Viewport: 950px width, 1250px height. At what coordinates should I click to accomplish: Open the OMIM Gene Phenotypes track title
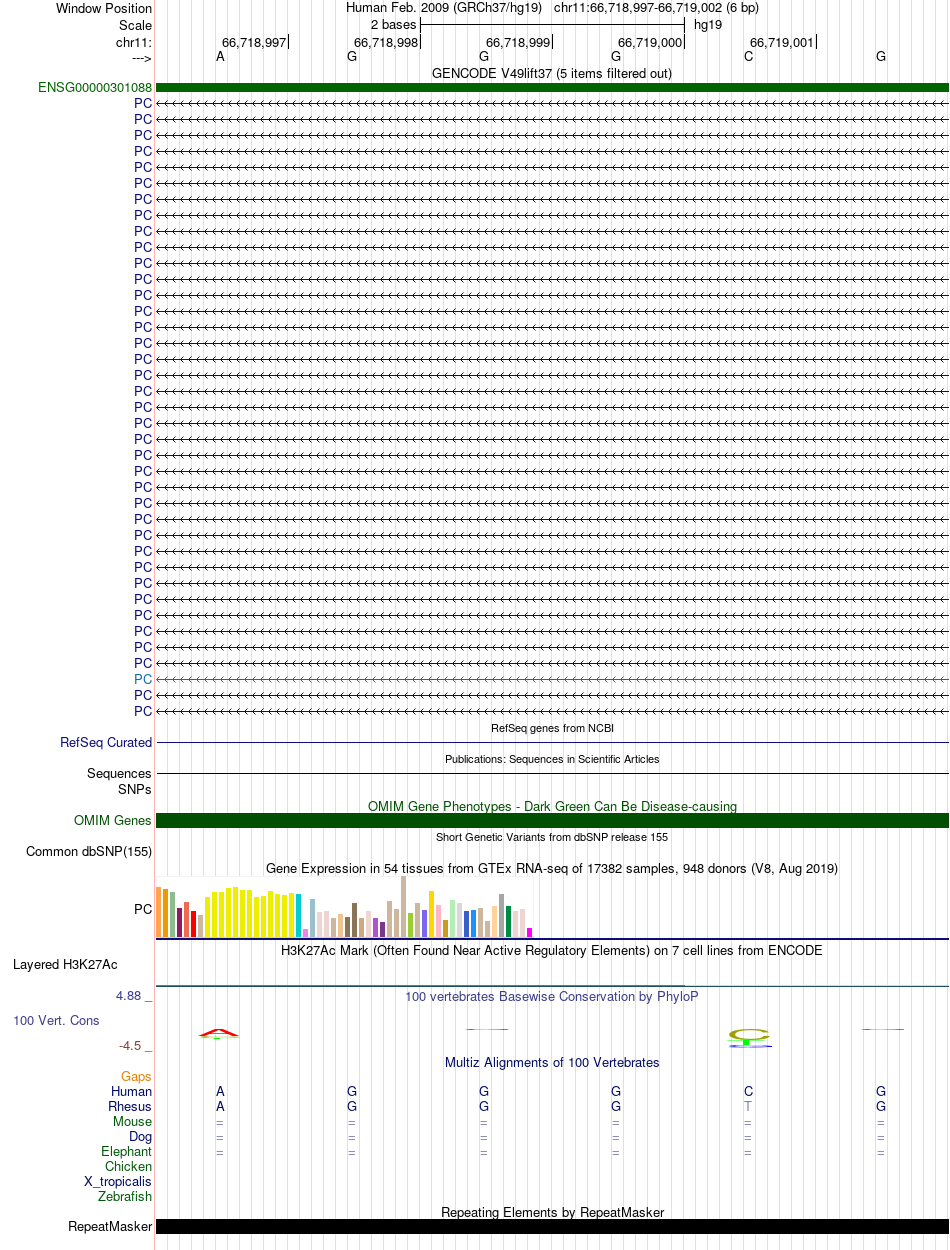552,806
